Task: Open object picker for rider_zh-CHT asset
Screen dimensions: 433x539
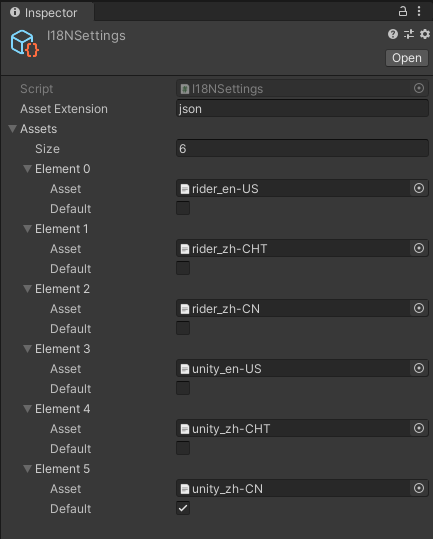Action: (x=419, y=248)
